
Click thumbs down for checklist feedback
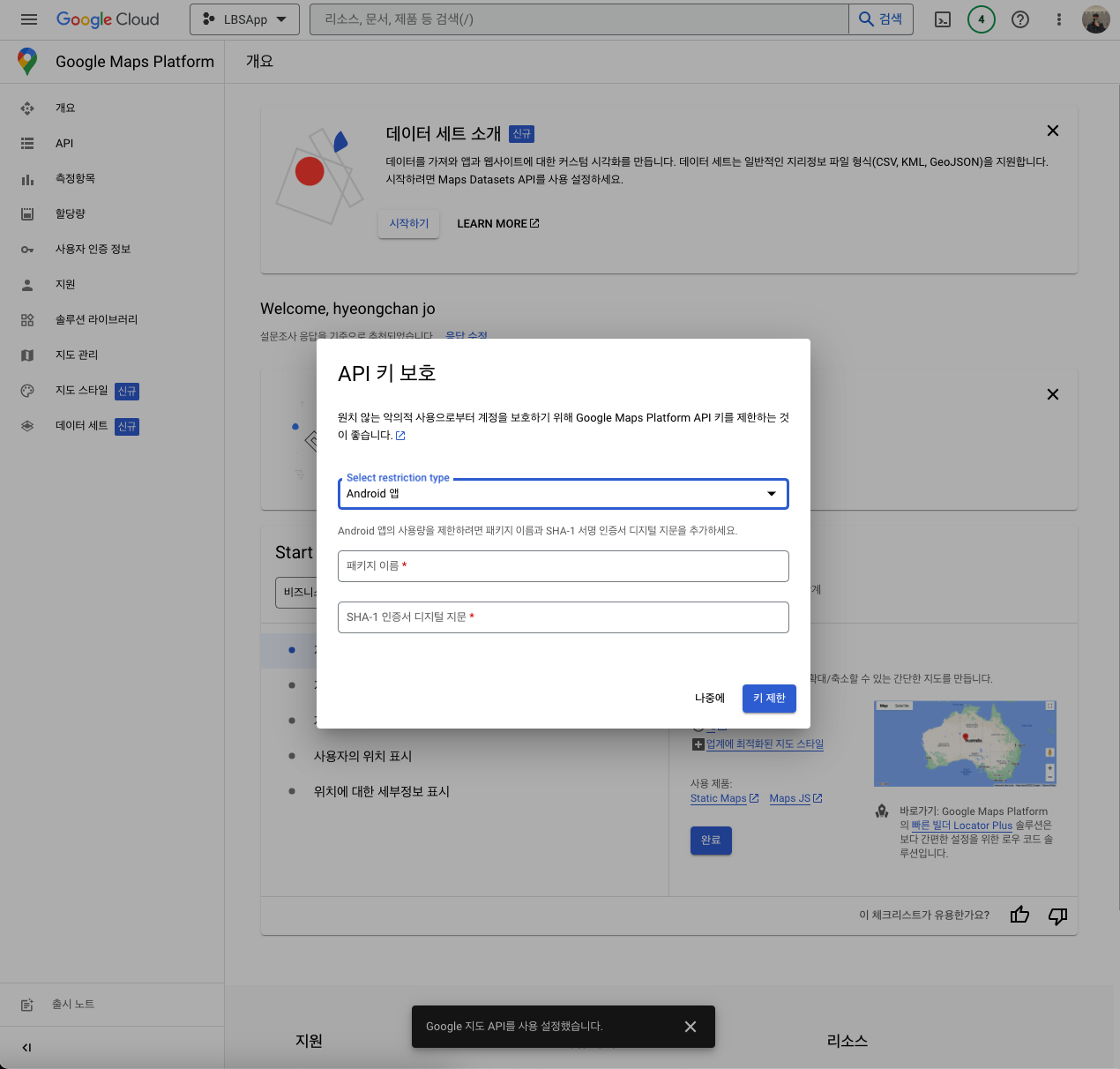(1057, 916)
